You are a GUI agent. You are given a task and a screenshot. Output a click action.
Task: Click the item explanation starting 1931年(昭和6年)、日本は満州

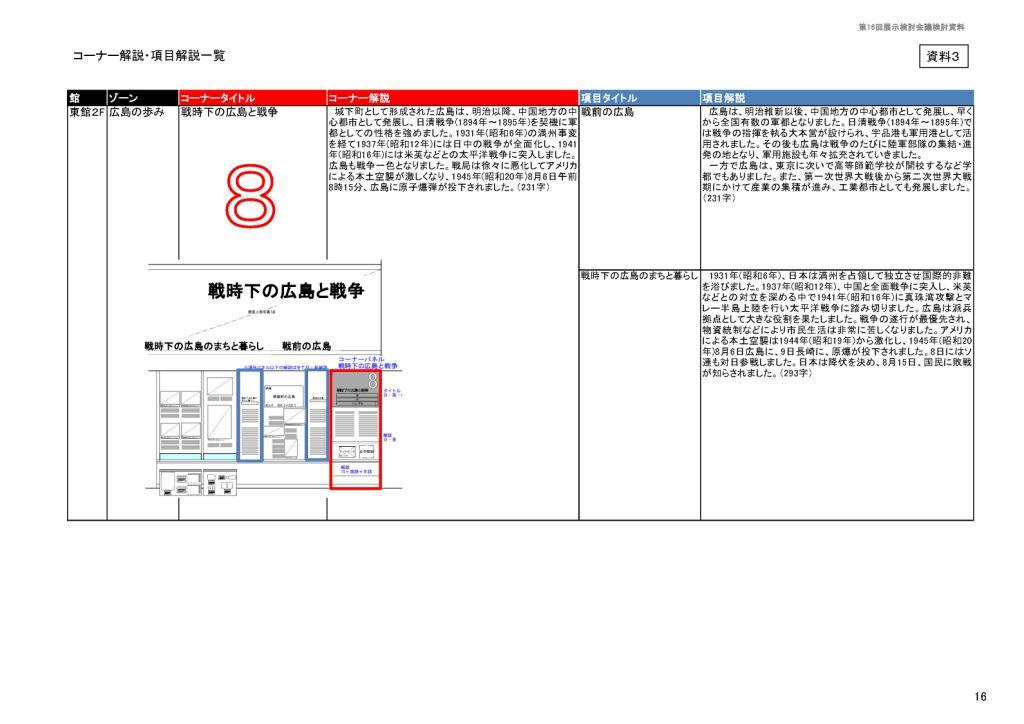(x=837, y=324)
